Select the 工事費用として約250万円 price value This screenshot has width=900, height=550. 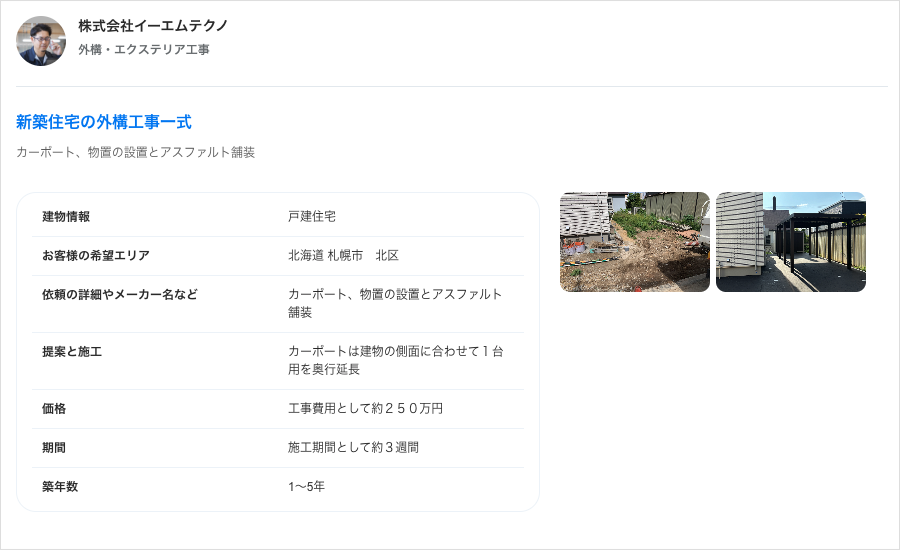(x=365, y=409)
